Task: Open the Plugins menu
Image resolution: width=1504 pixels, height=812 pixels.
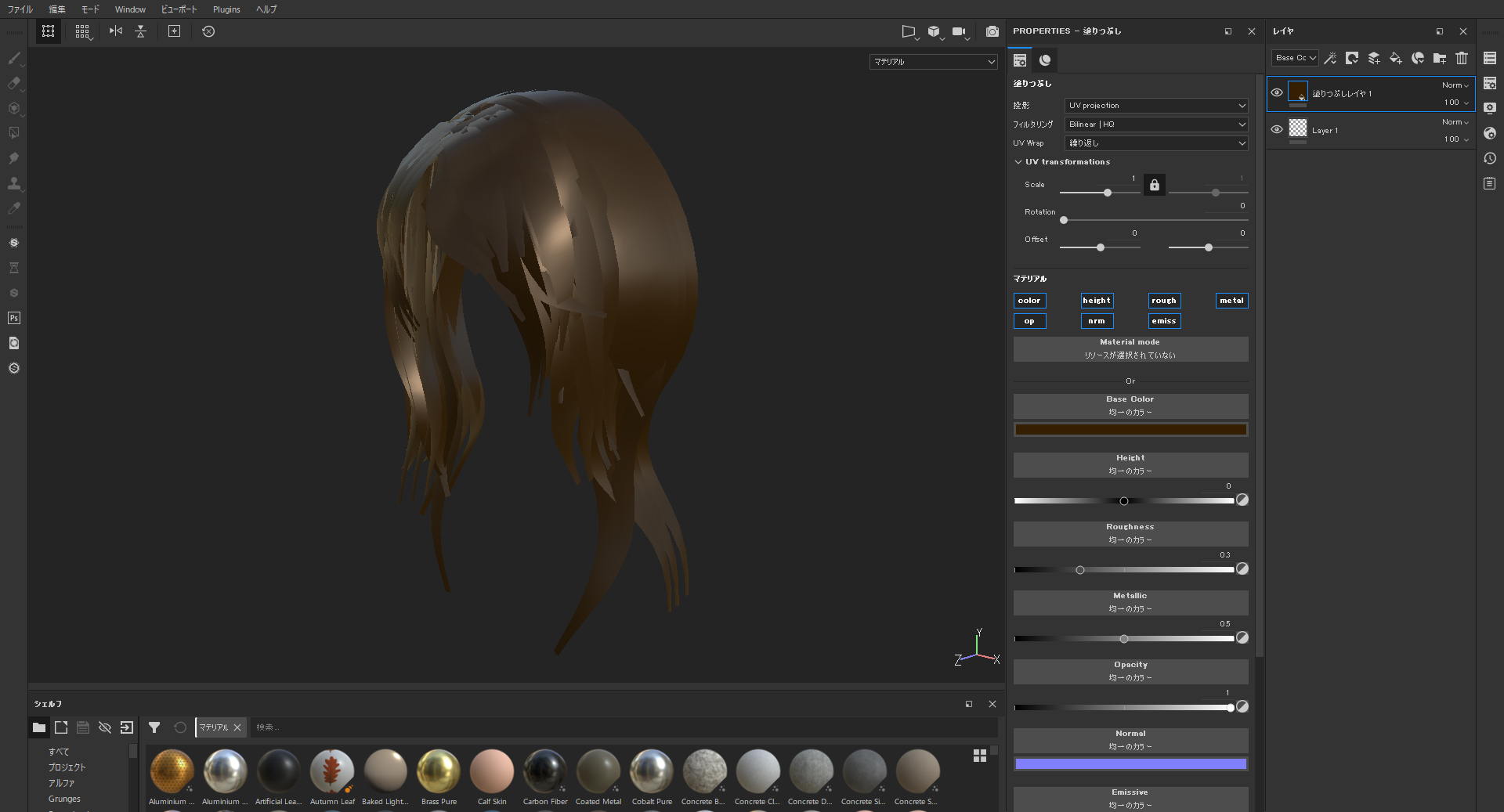Action: 226,9
